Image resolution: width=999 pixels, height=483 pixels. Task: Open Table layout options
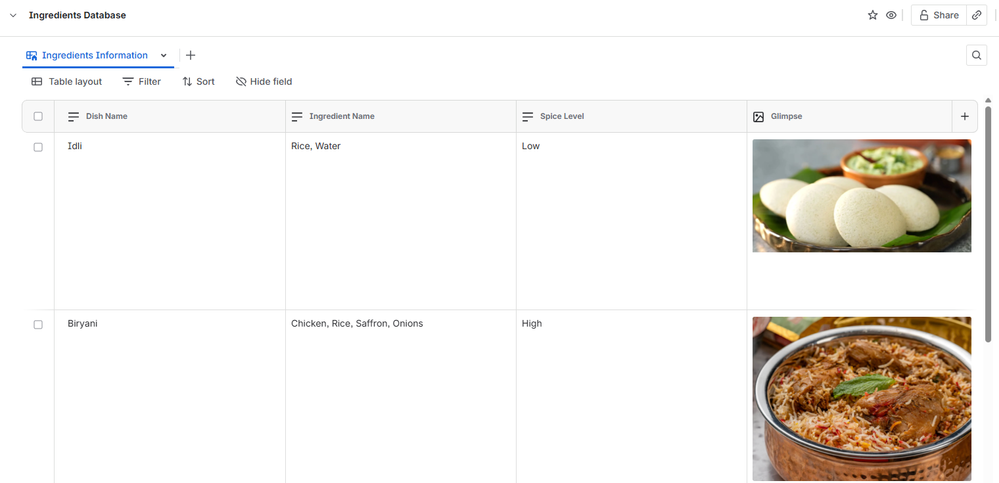[x=67, y=82]
